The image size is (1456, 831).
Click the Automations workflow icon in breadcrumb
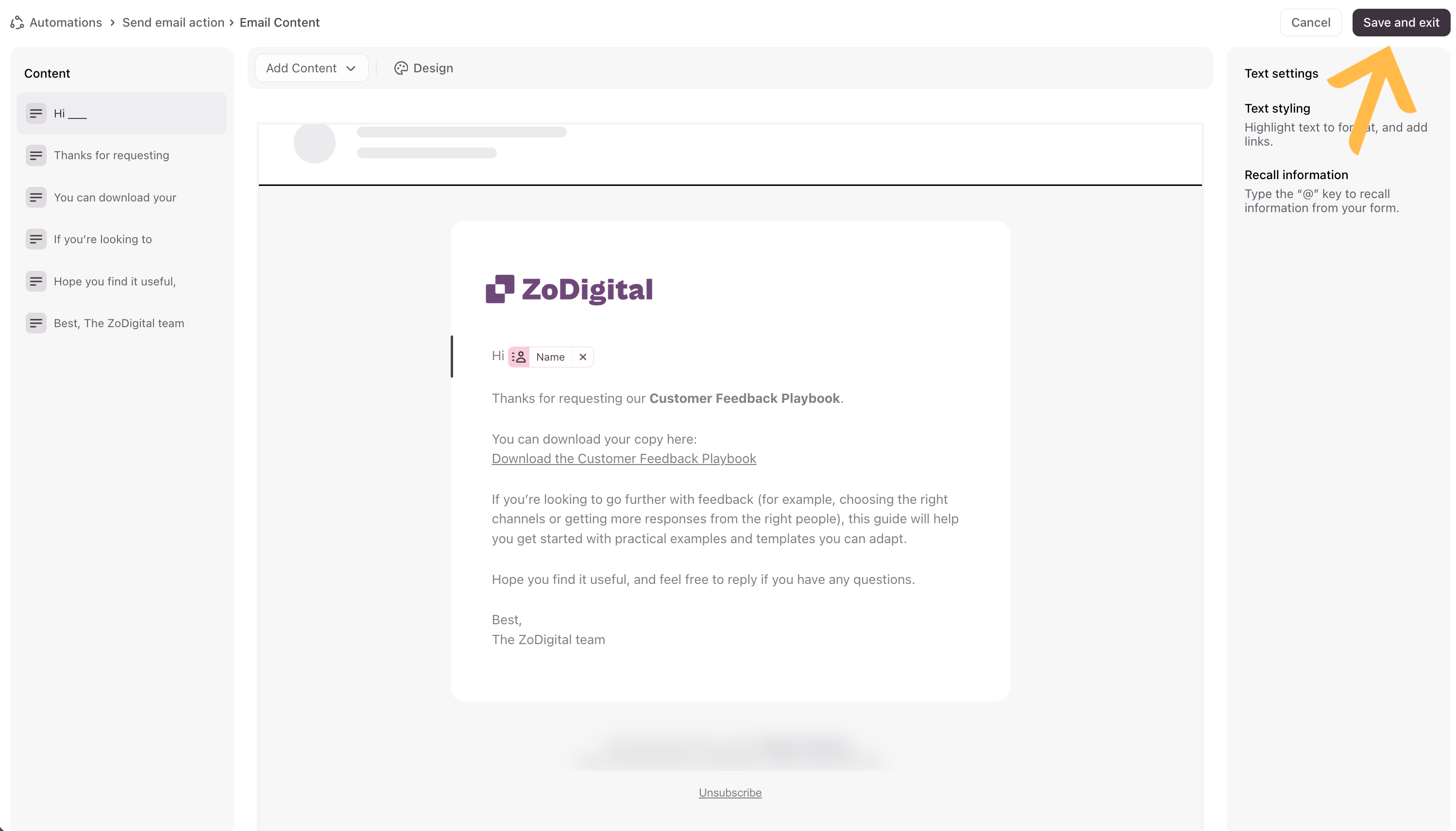pyautogui.click(x=17, y=22)
